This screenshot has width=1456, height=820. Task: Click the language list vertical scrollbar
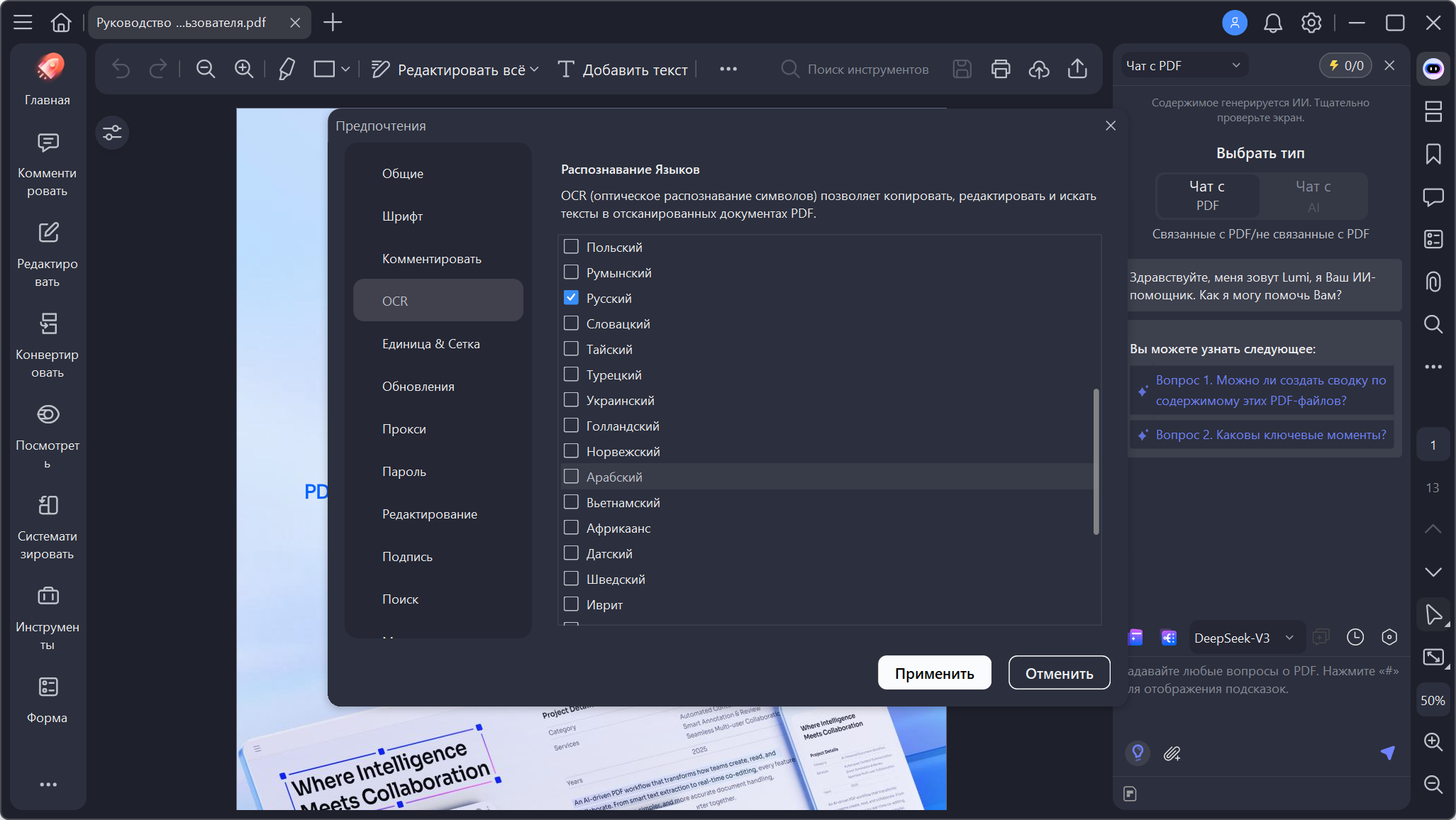pos(1096,461)
